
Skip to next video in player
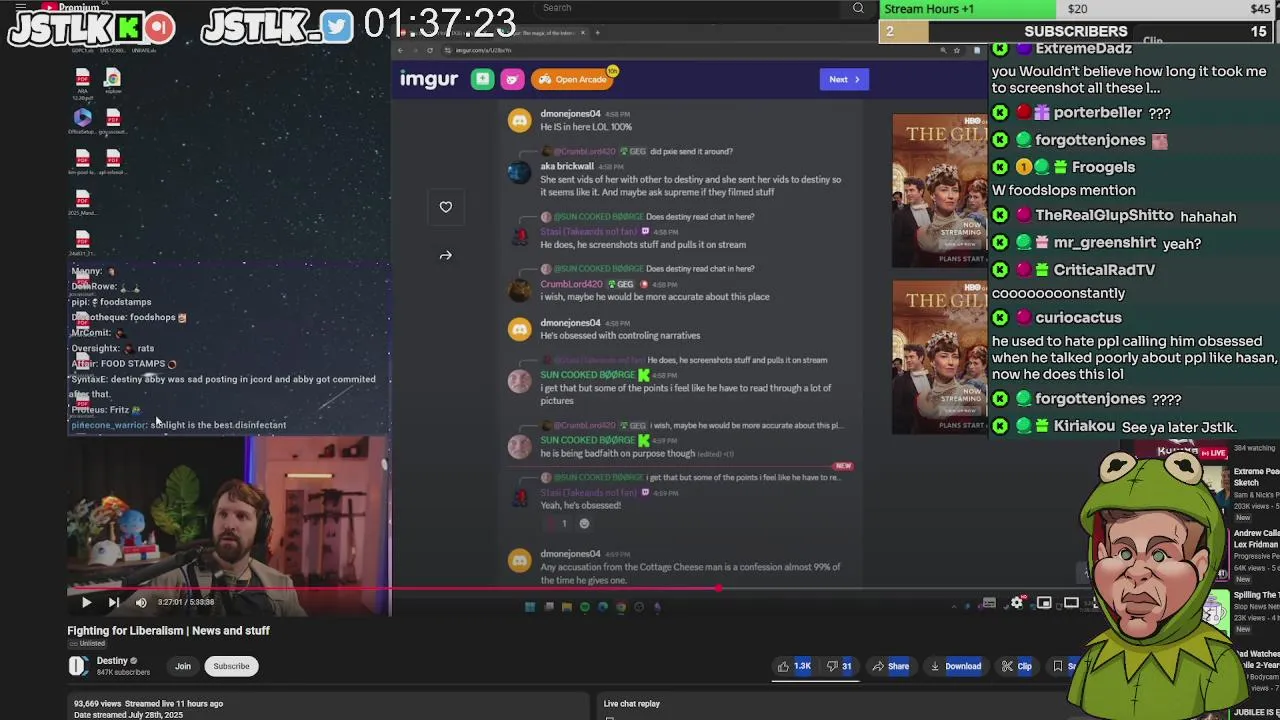pyautogui.click(x=113, y=602)
